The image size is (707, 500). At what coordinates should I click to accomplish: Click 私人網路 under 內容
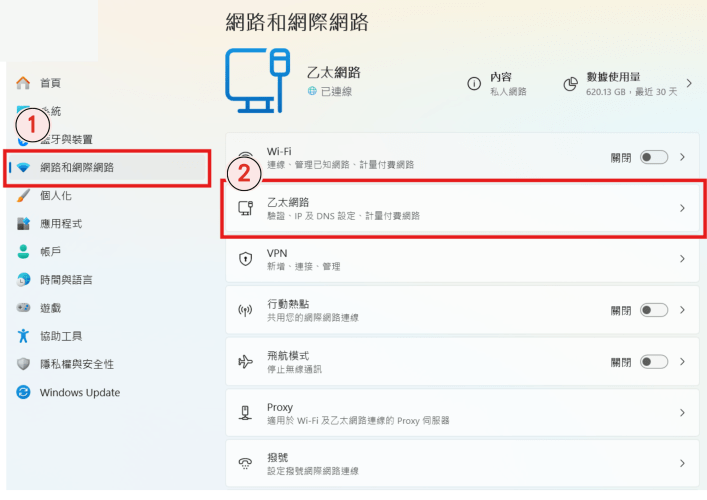click(x=508, y=92)
